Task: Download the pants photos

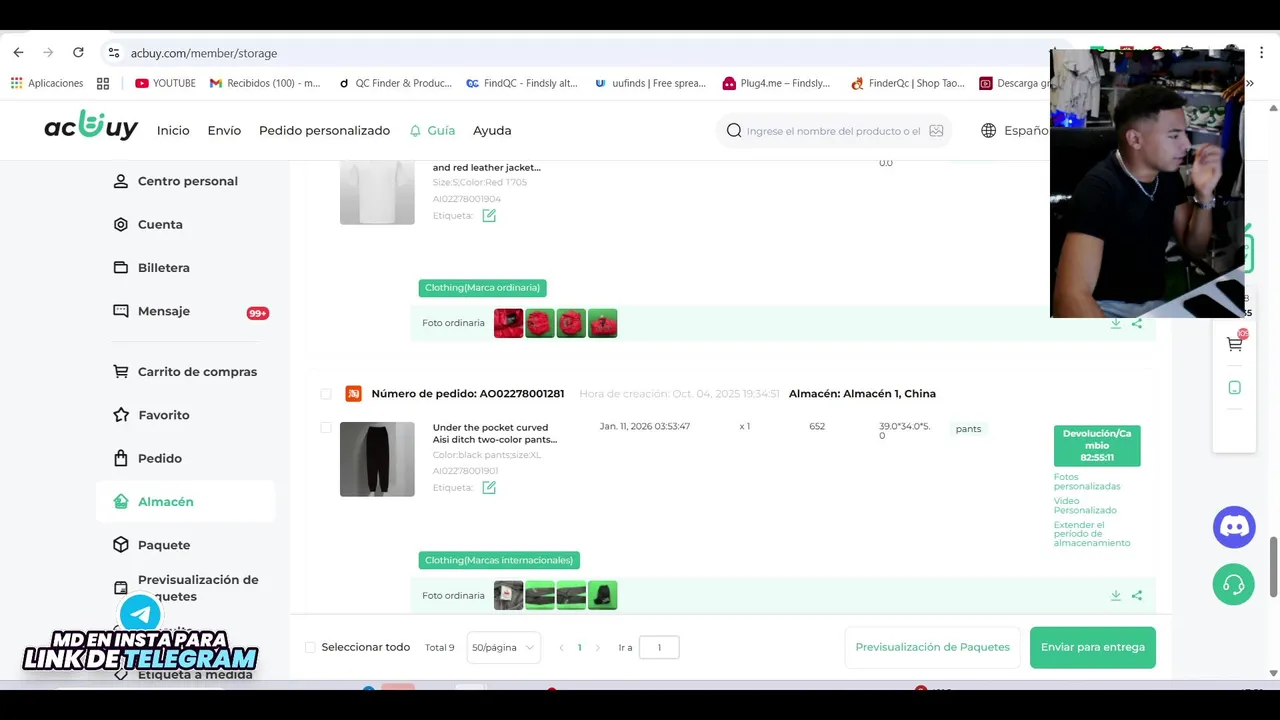Action: pos(1115,595)
